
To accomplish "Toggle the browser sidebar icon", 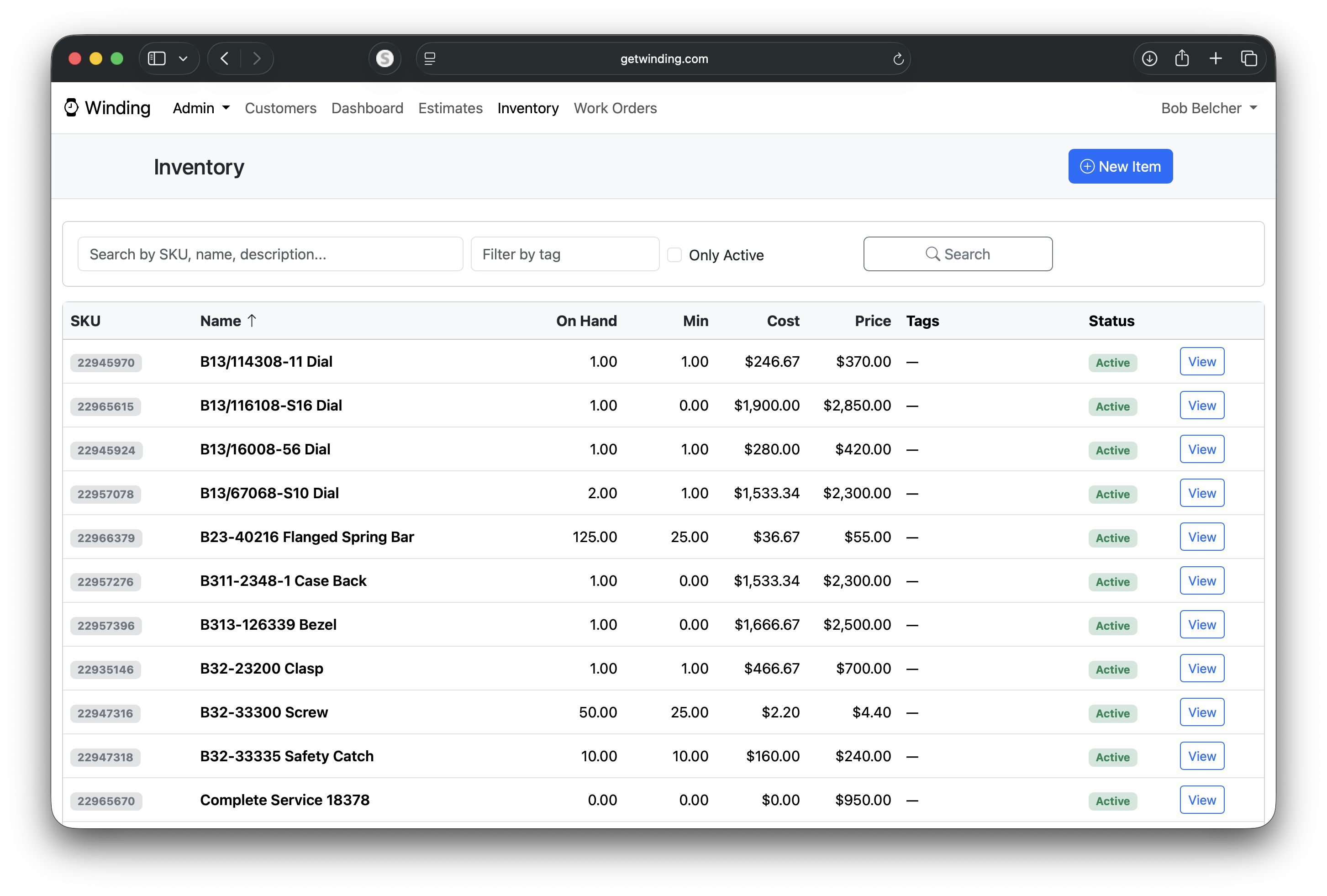I will tap(157, 58).
